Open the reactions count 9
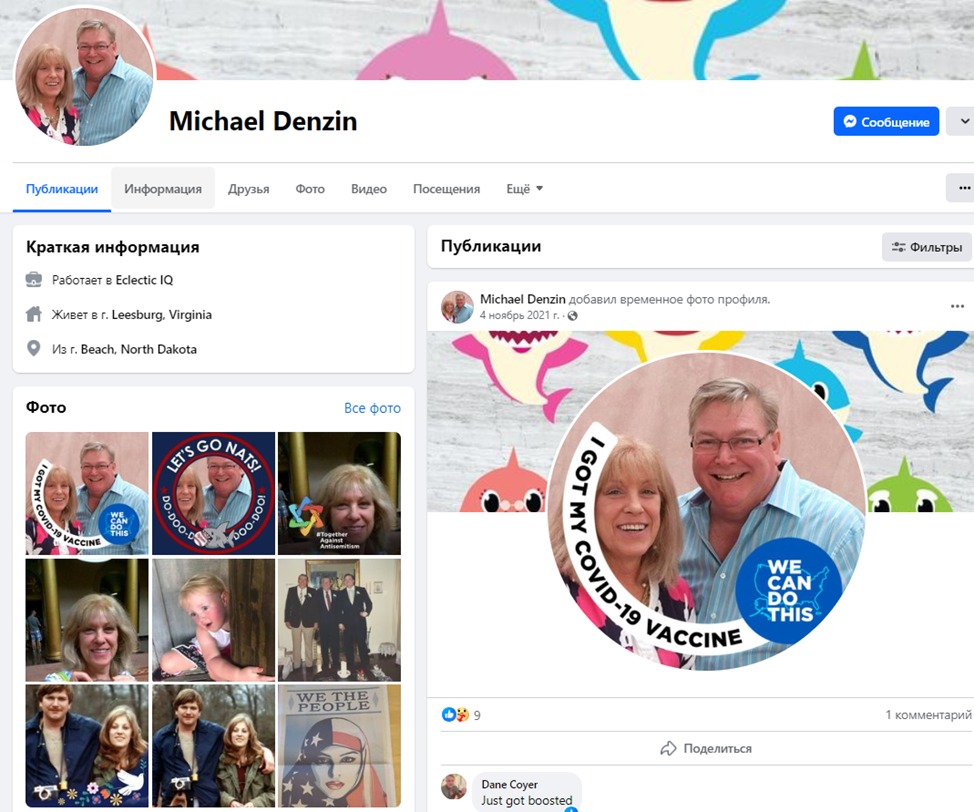Screen dimensions: 974x812 477,716
